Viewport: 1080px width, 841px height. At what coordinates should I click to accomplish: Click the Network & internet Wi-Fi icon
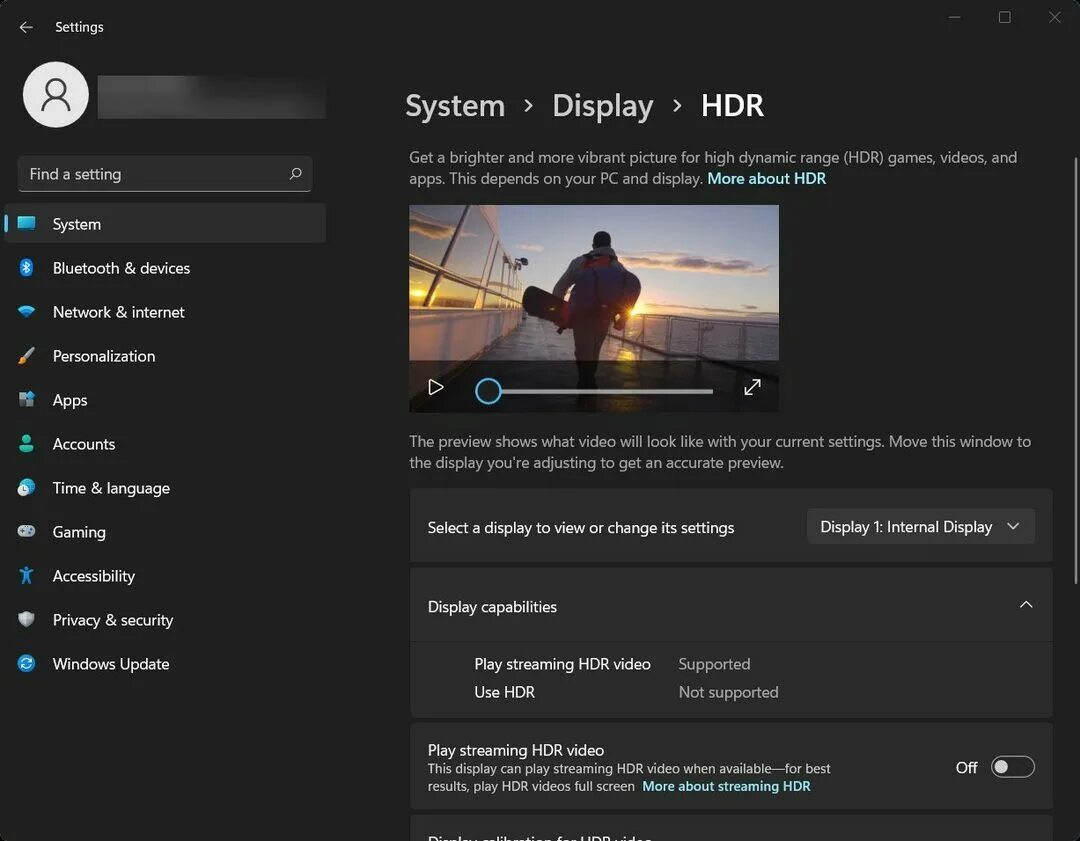pos(26,311)
